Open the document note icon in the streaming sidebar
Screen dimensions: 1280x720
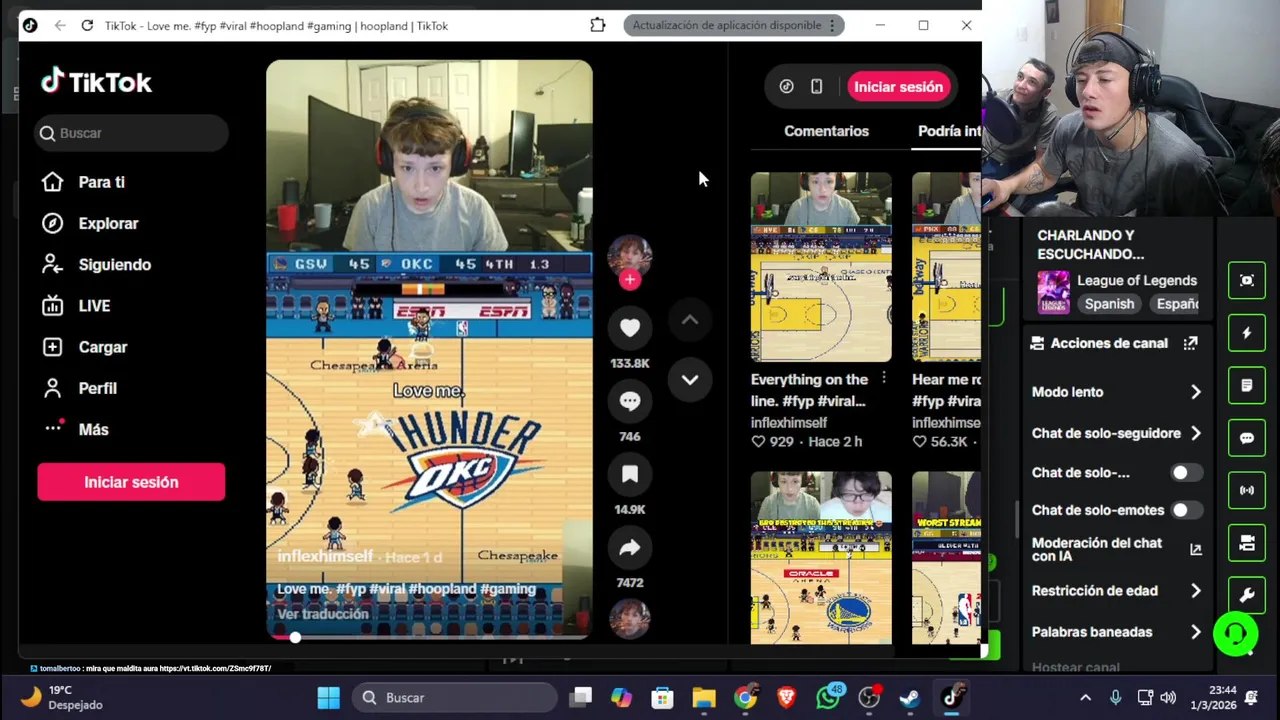pos(1247,386)
